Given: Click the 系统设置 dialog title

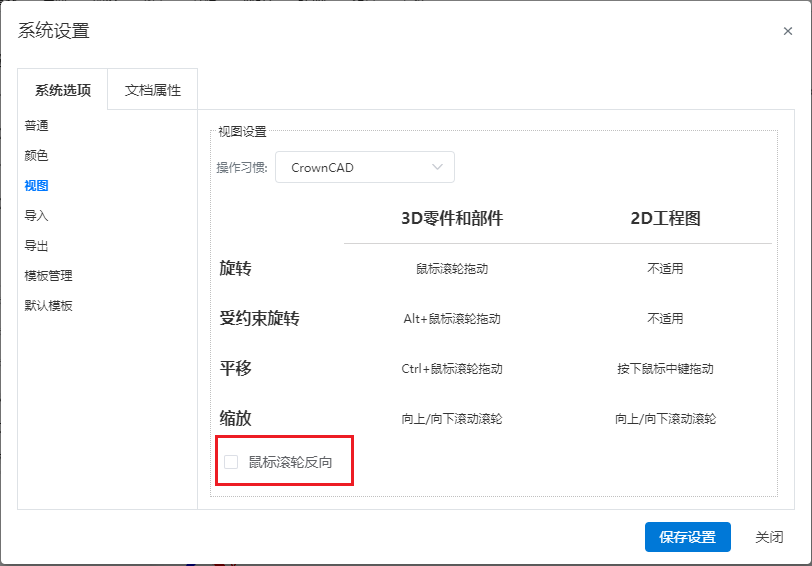Looking at the screenshot, I should pos(54,31).
